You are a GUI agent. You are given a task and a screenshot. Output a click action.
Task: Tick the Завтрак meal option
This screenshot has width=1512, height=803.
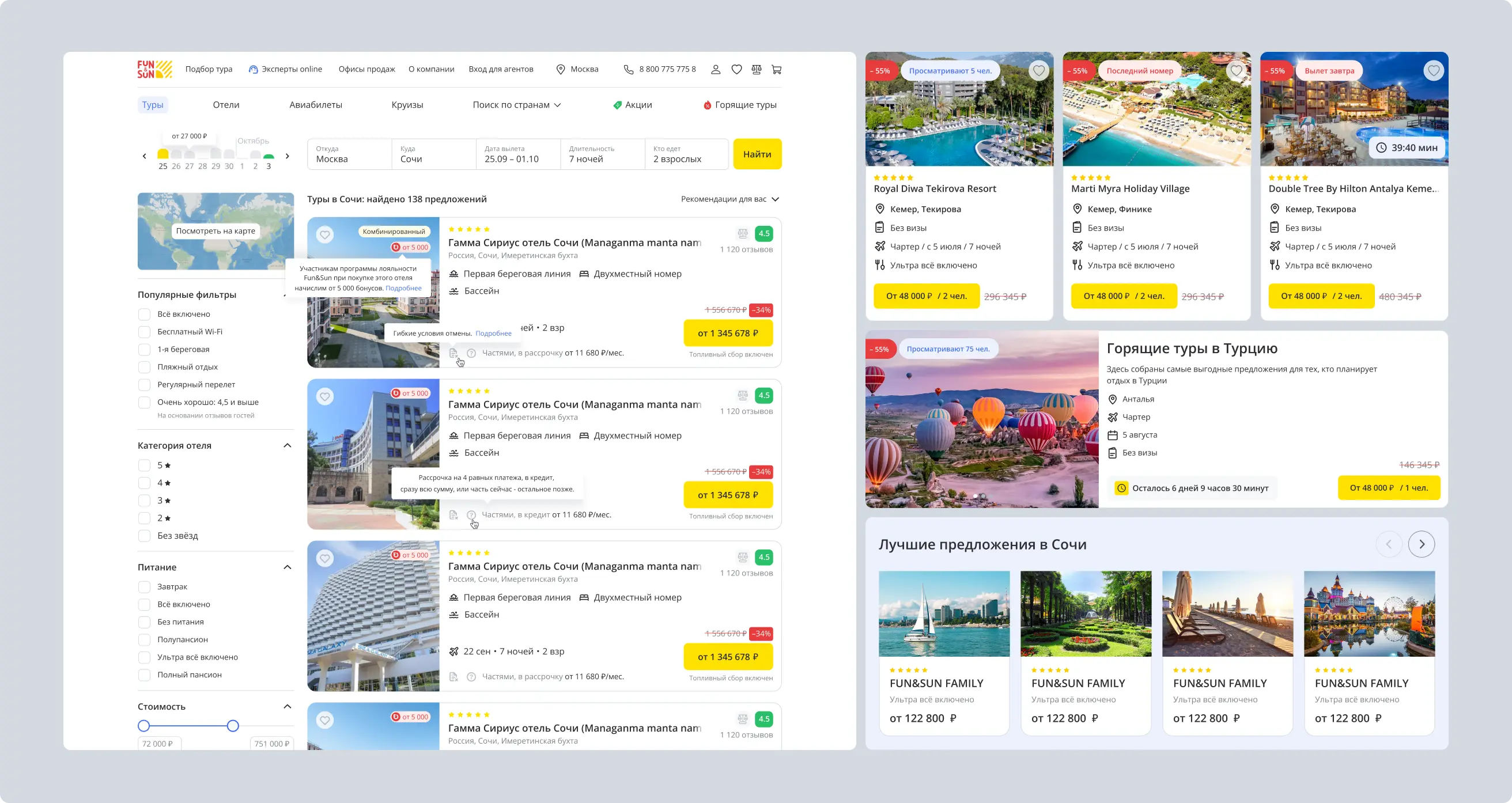[x=145, y=587]
